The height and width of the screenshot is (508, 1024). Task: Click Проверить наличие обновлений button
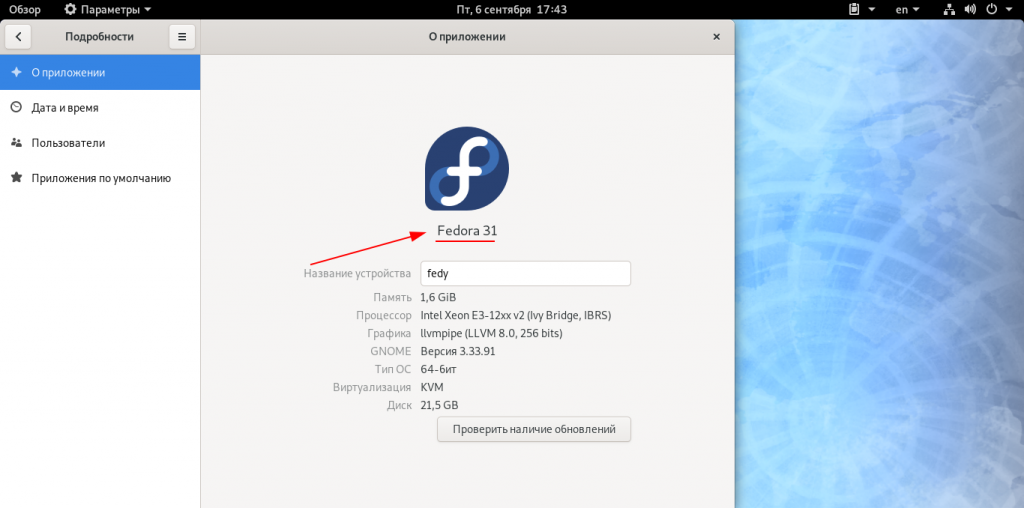click(534, 429)
